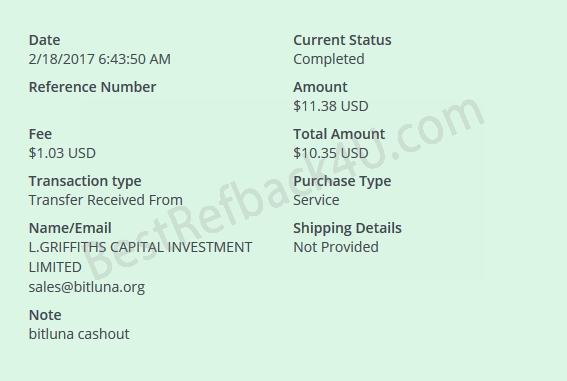Select the bitluna cashout note text

coord(79,334)
